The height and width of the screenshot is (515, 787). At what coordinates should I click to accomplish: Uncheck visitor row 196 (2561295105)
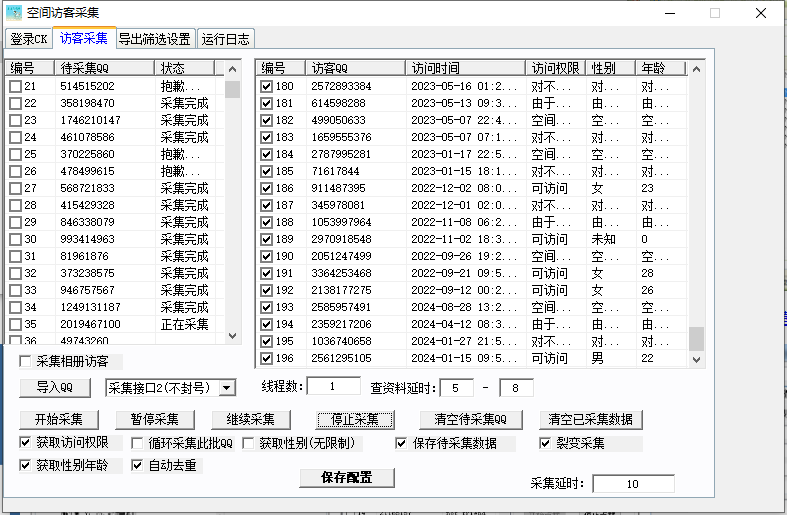267,358
